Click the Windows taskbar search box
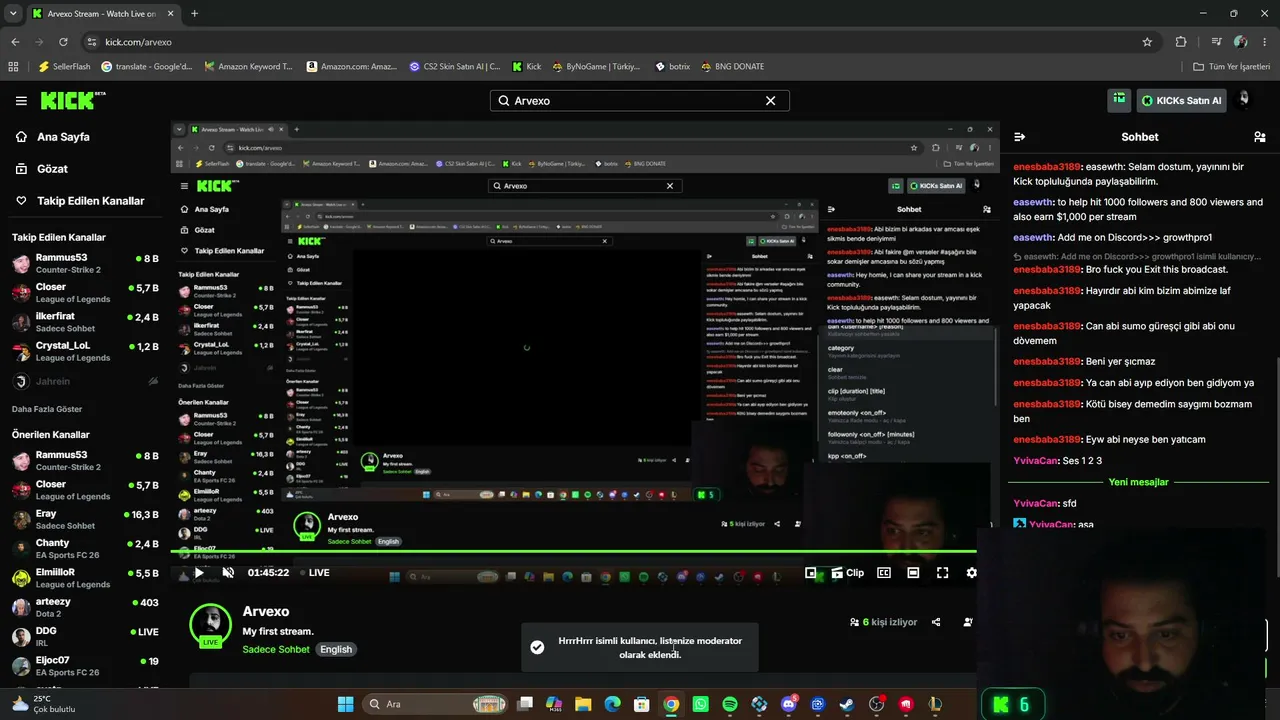 (434, 704)
